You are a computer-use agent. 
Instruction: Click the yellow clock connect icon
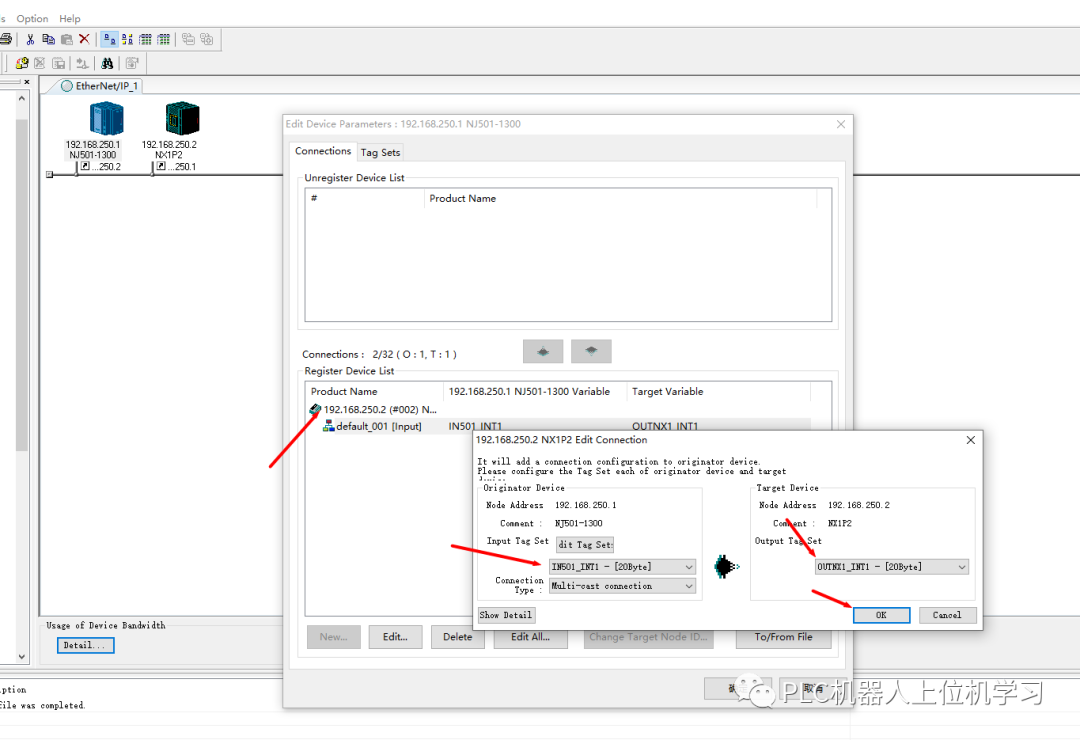pyautogui.click(x=22, y=63)
